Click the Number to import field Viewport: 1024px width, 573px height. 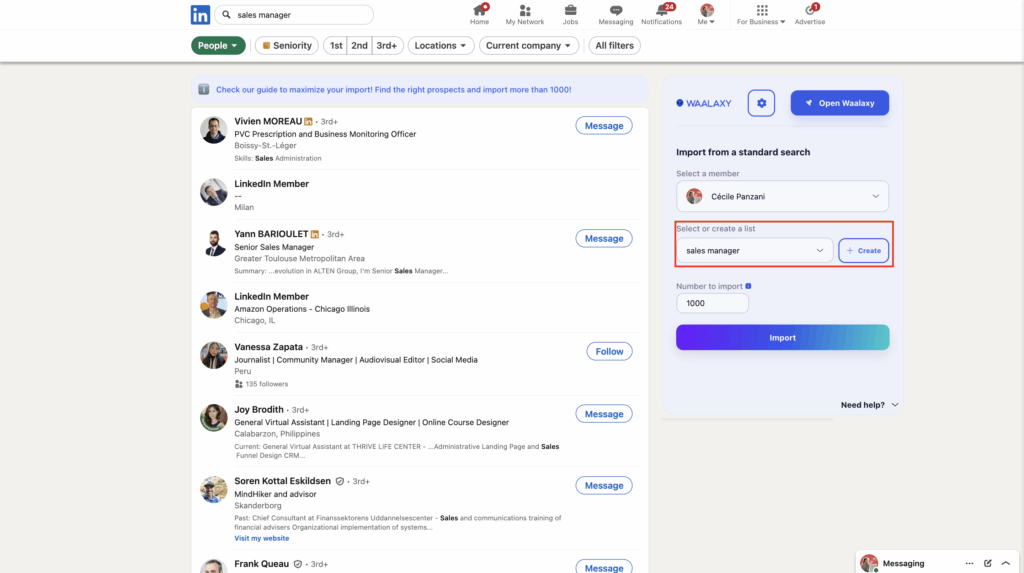[712, 303]
